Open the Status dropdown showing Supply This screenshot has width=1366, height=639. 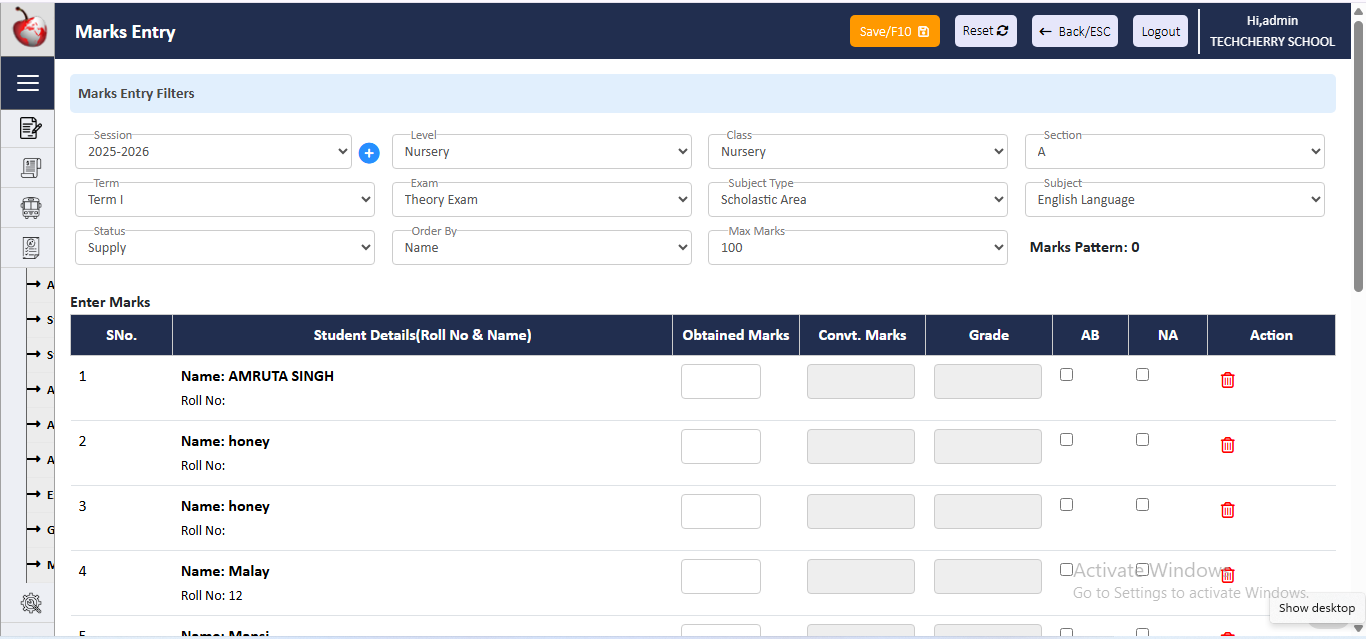225,248
